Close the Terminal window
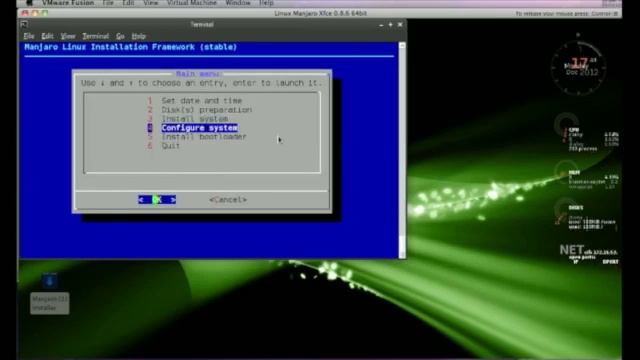 (x=400, y=25)
